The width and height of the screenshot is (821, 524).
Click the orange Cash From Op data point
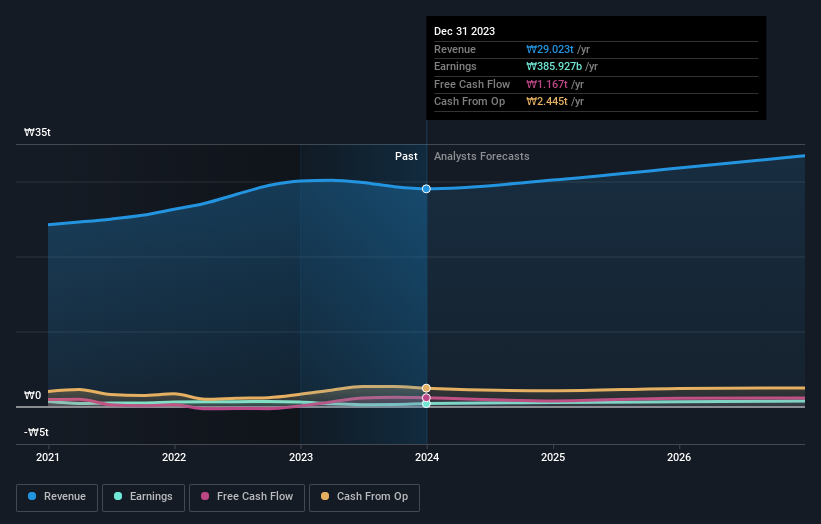[426, 388]
